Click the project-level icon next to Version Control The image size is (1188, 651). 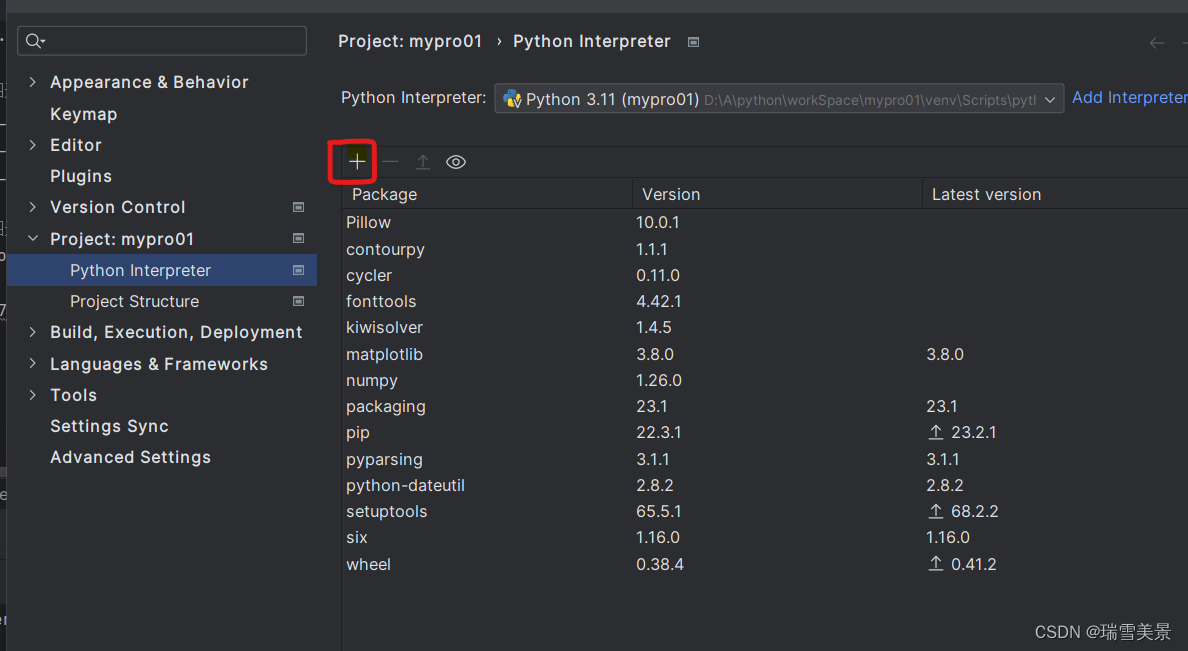(x=299, y=207)
